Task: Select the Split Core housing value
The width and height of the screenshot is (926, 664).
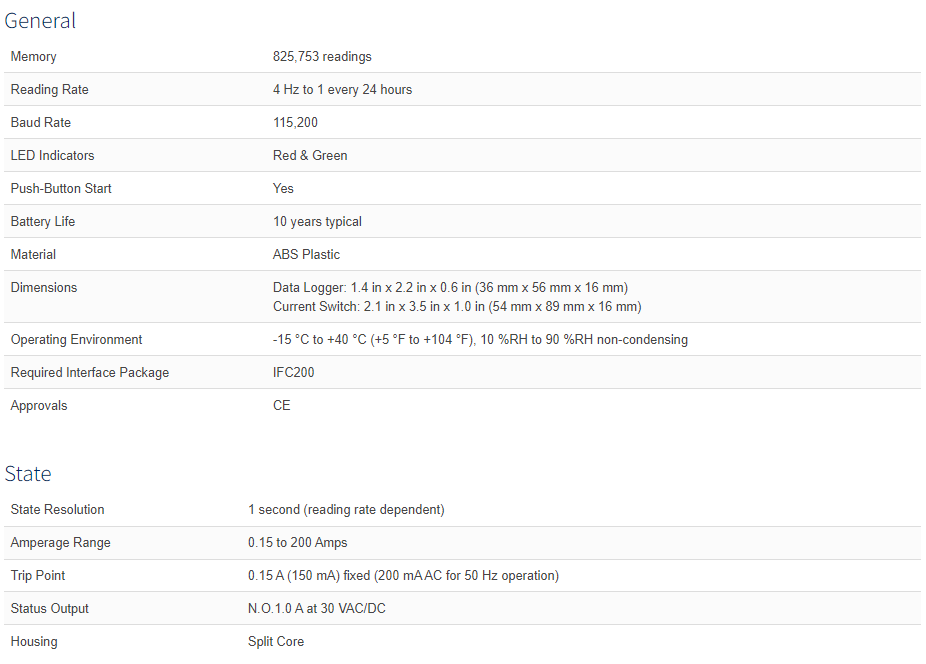Action: point(276,642)
